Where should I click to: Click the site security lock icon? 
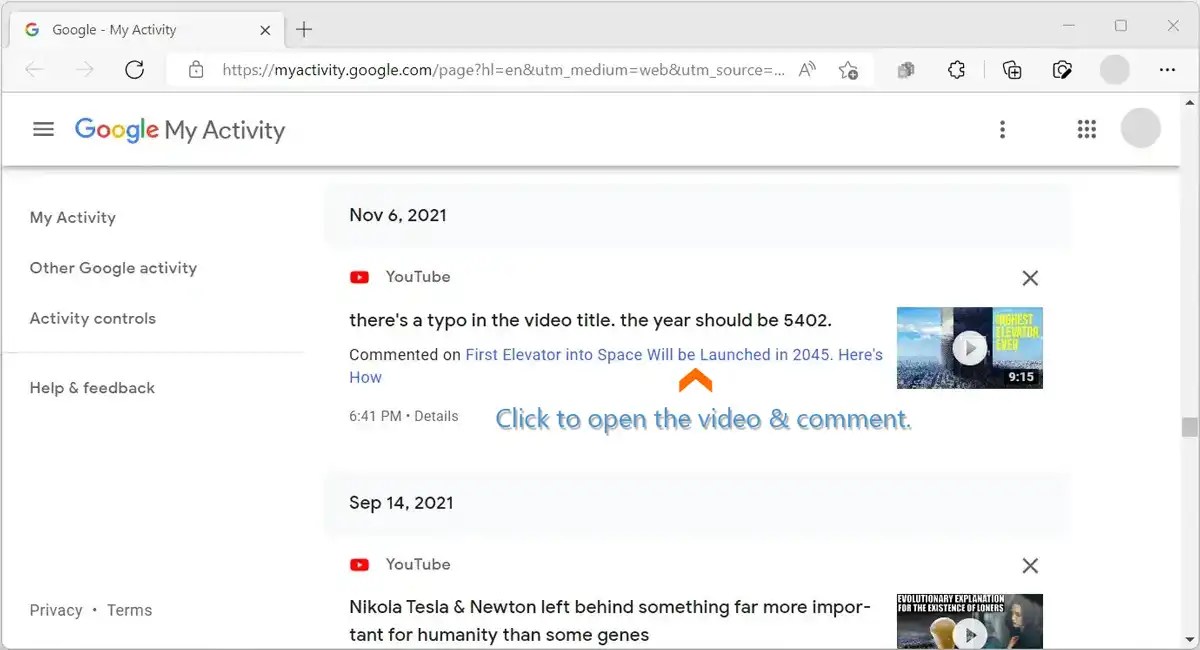pos(195,70)
